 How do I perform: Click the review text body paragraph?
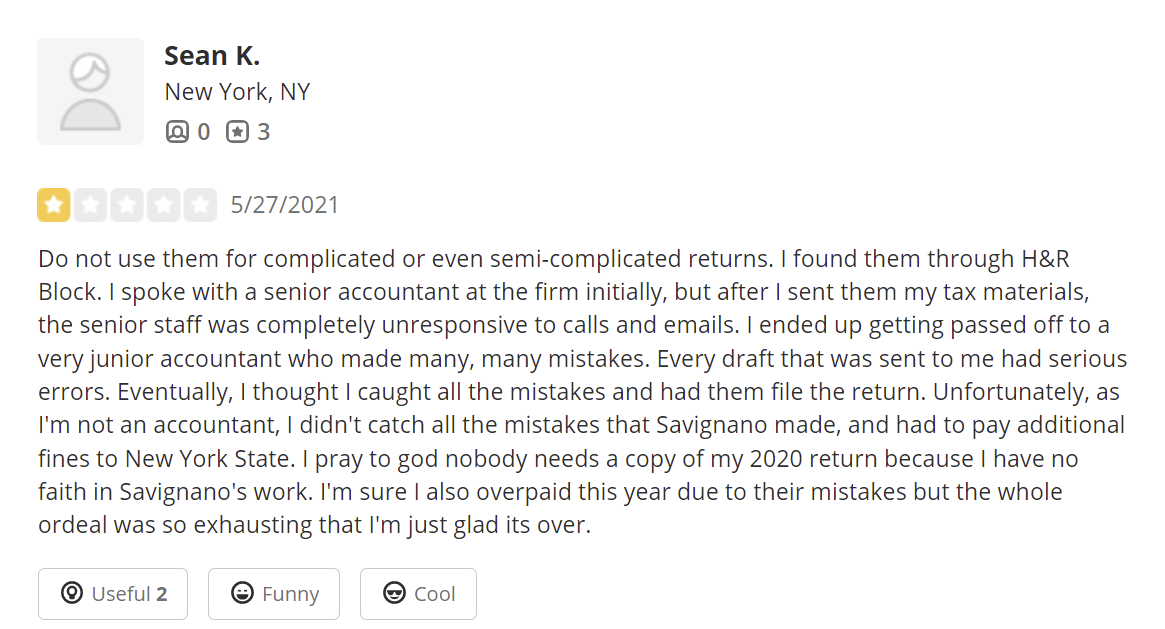pyautogui.click(x=580, y=390)
